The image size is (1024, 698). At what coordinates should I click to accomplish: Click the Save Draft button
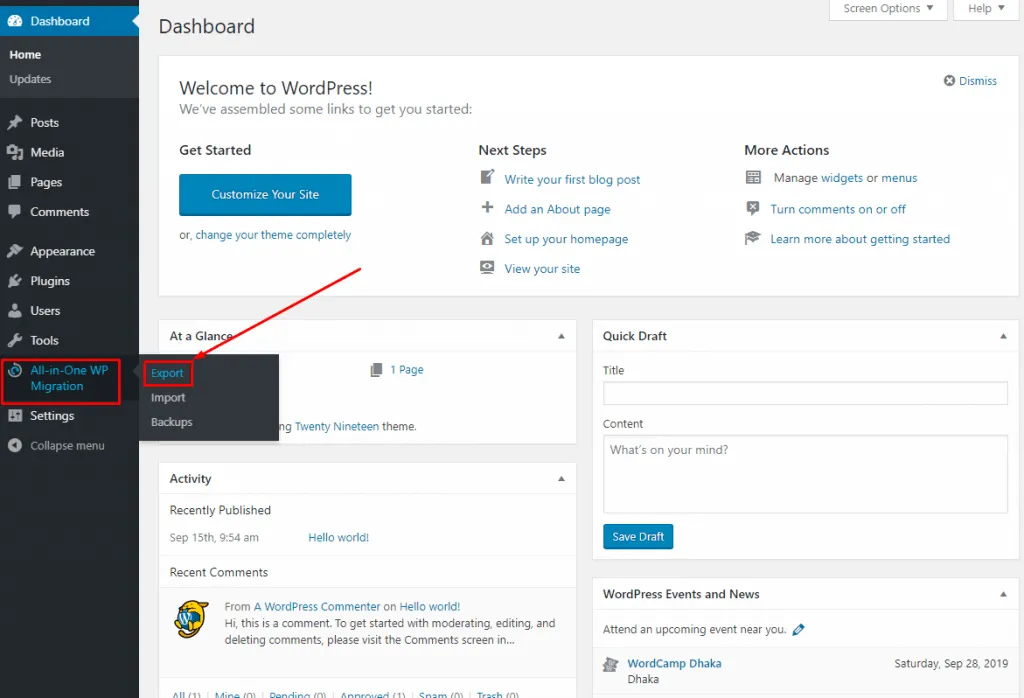(x=638, y=537)
